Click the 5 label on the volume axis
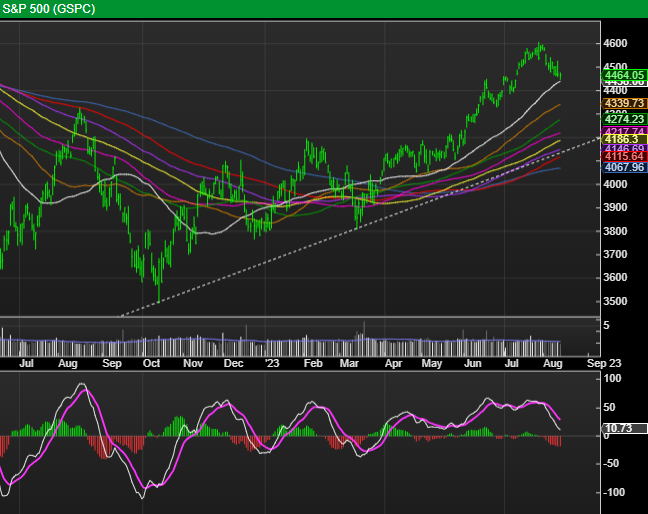Viewport: 648px width, 514px height. click(606, 325)
